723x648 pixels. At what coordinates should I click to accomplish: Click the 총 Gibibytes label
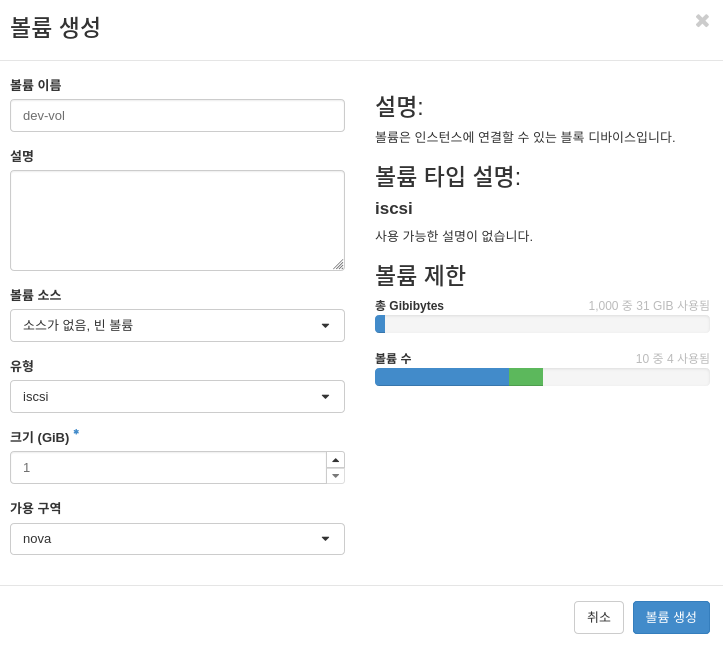point(409,306)
